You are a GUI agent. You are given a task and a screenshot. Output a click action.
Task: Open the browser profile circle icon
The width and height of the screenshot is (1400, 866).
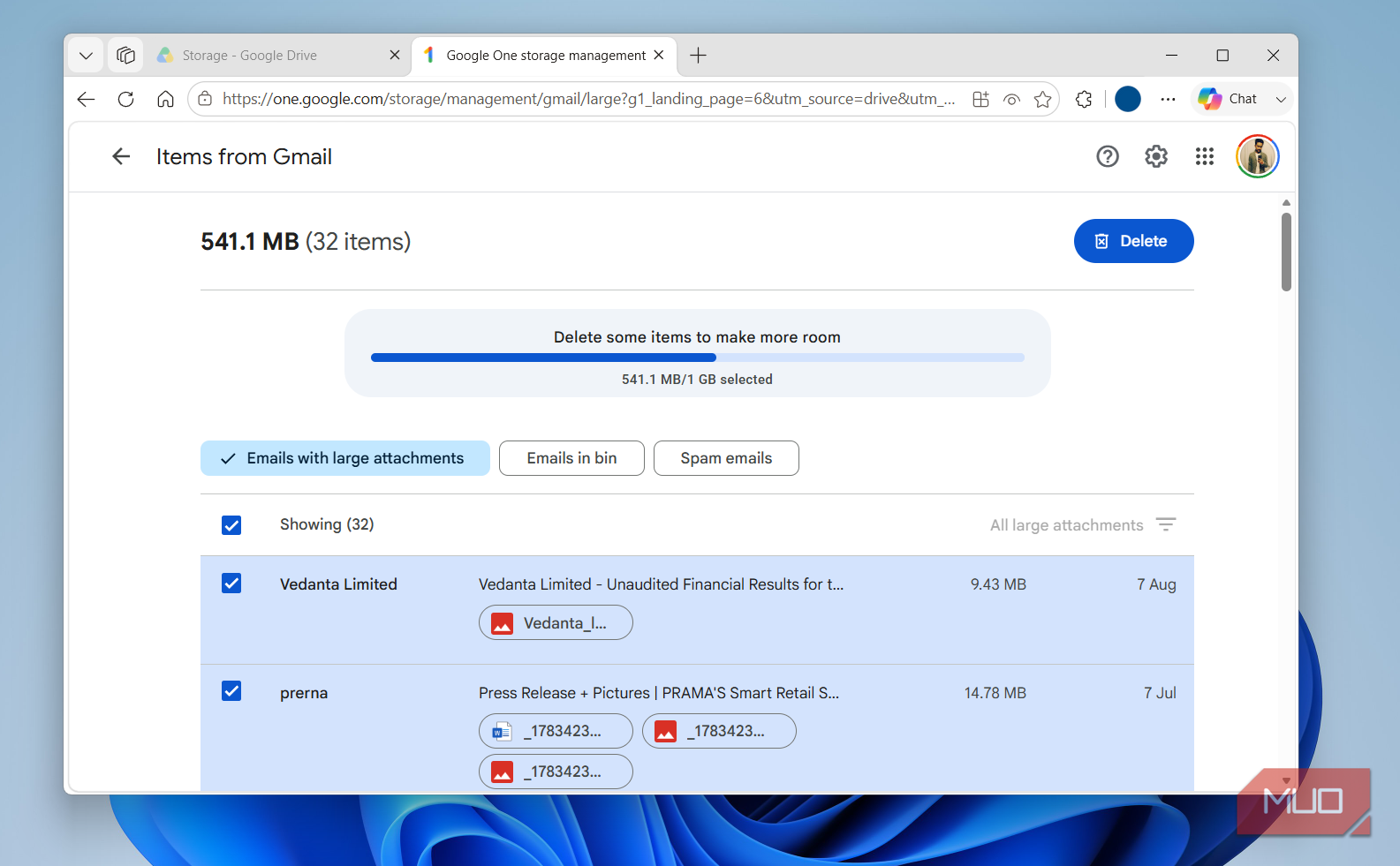coord(1128,99)
